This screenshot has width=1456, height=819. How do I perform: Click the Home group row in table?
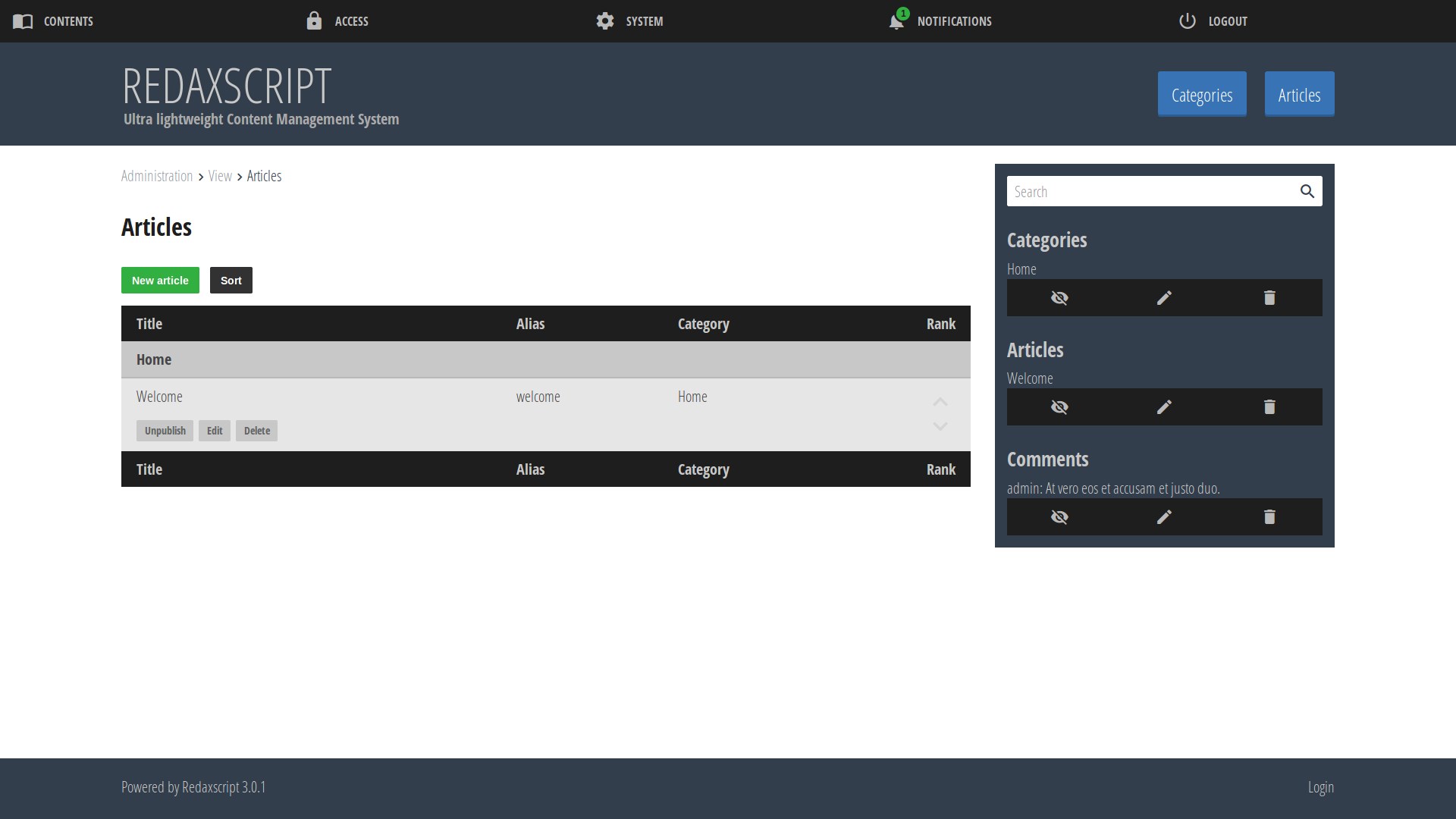[x=546, y=359]
